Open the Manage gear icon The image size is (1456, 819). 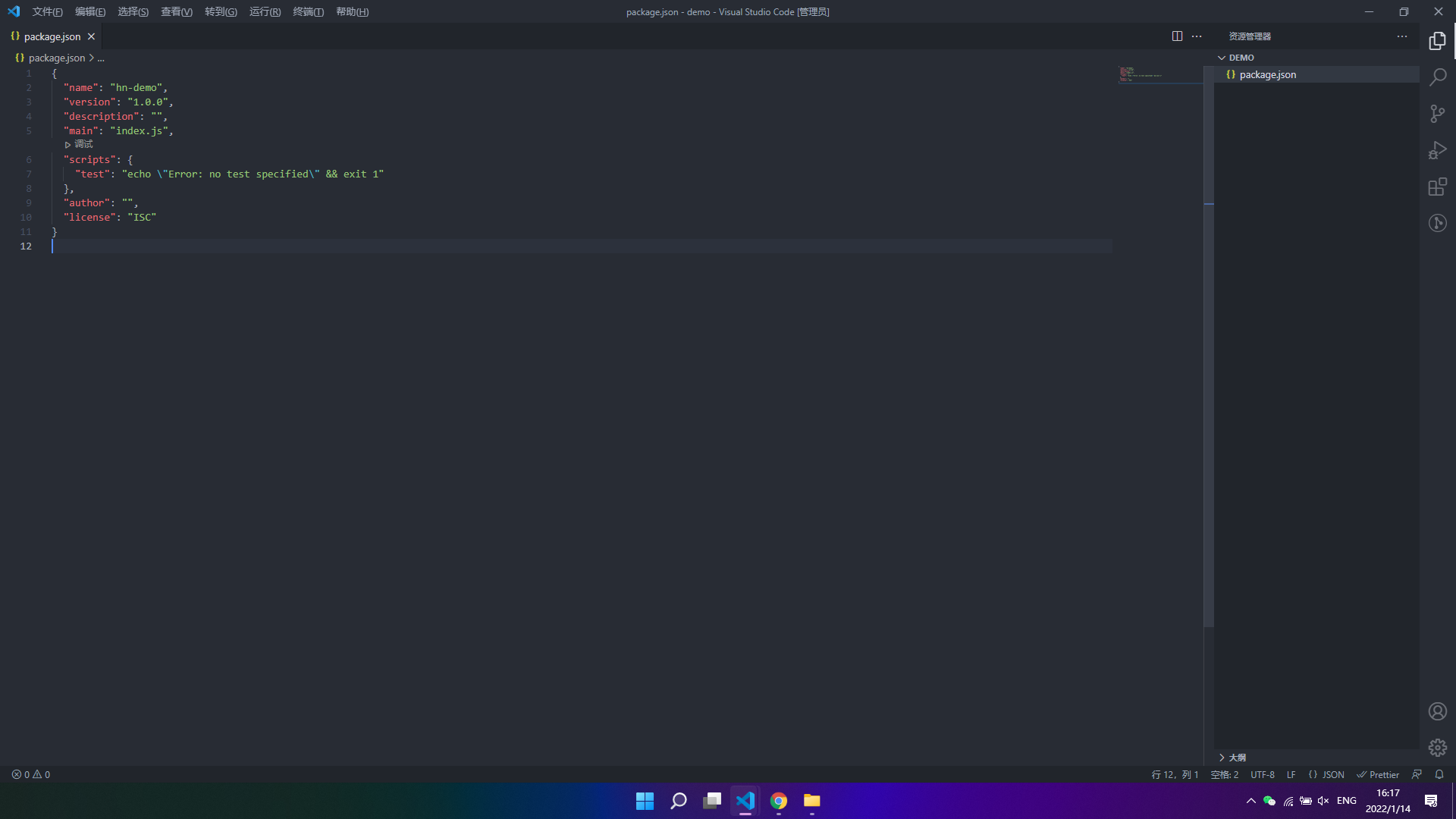click(x=1437, y=748)
